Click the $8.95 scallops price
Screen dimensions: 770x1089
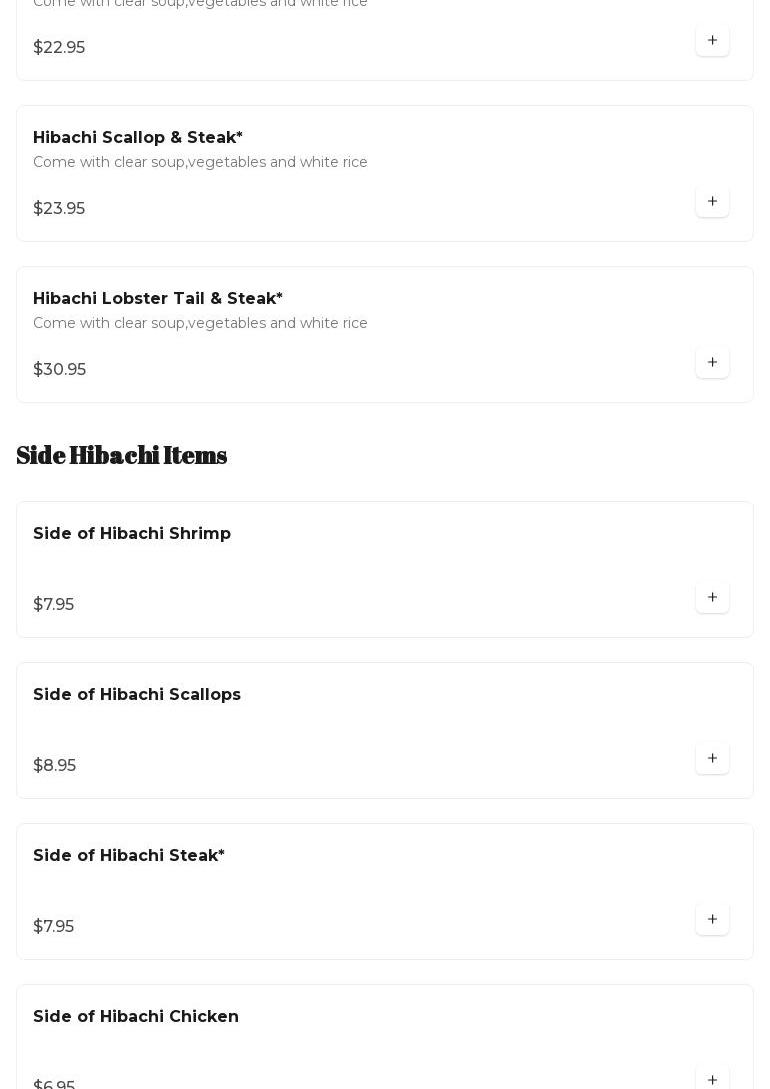pyautogui.click(x=55, y=766)
